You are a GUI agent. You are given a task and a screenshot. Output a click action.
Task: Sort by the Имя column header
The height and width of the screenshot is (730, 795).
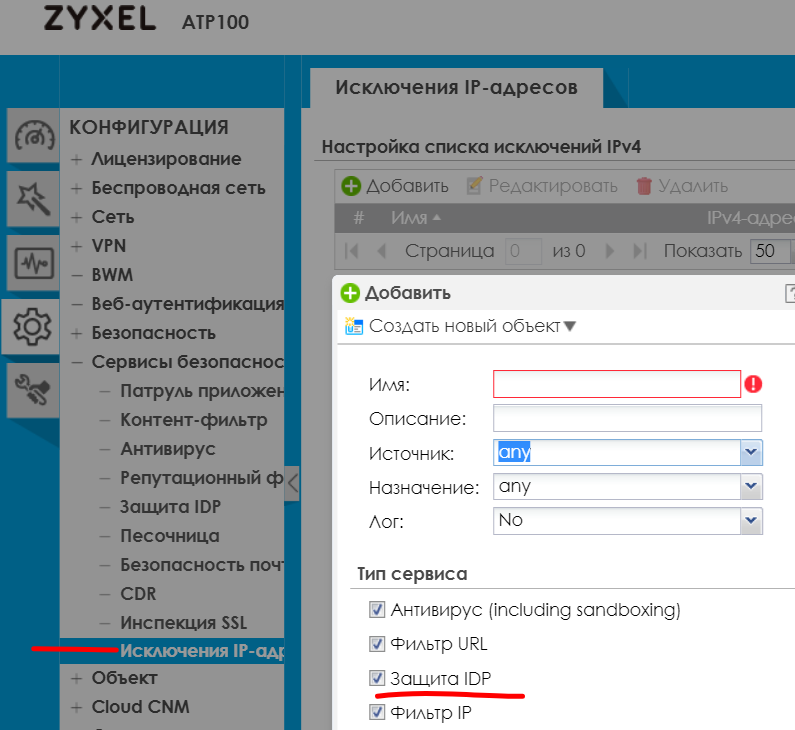(x=415, y=218)
